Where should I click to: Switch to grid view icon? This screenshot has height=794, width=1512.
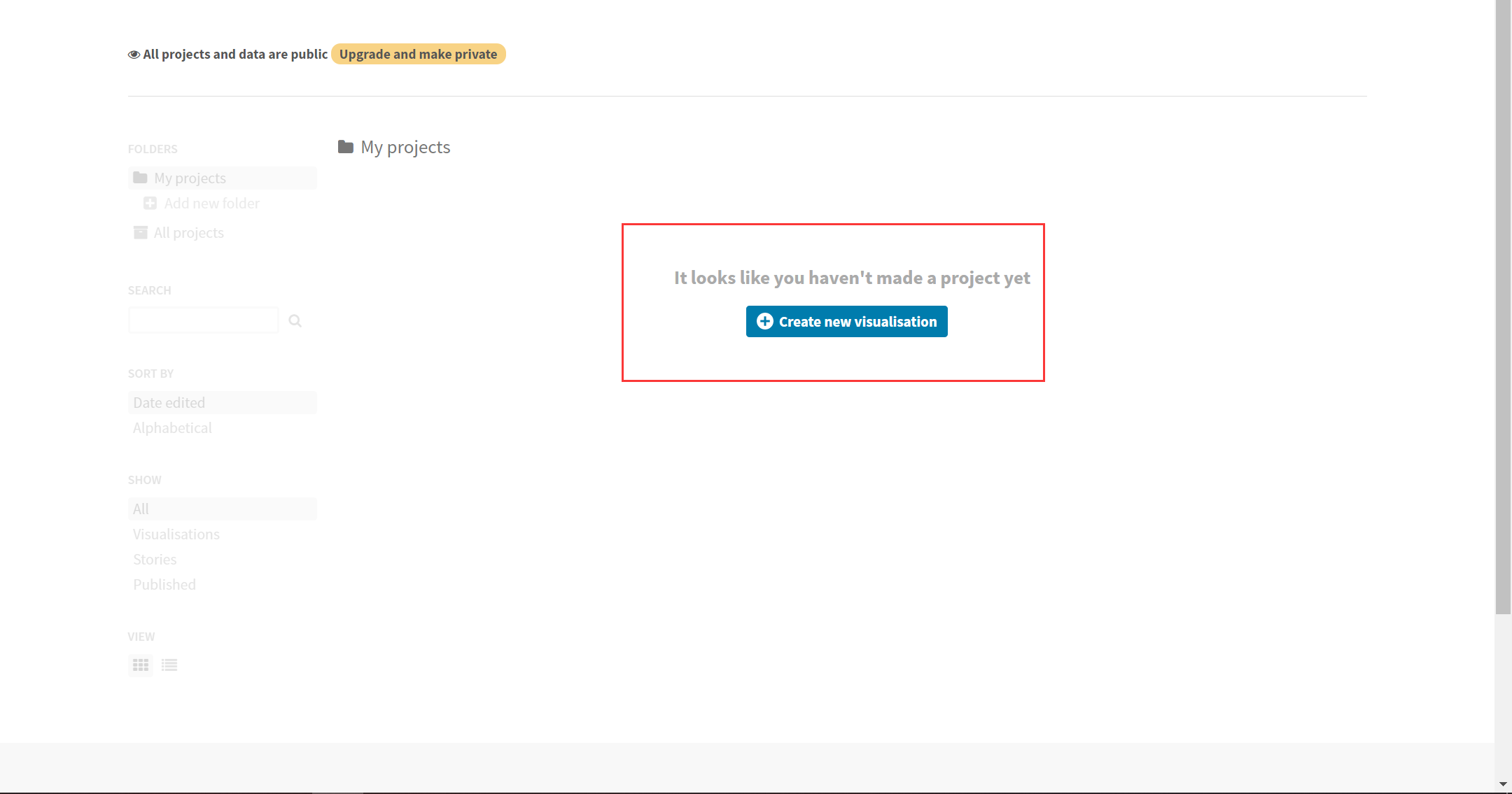click(x=141, y=665)
